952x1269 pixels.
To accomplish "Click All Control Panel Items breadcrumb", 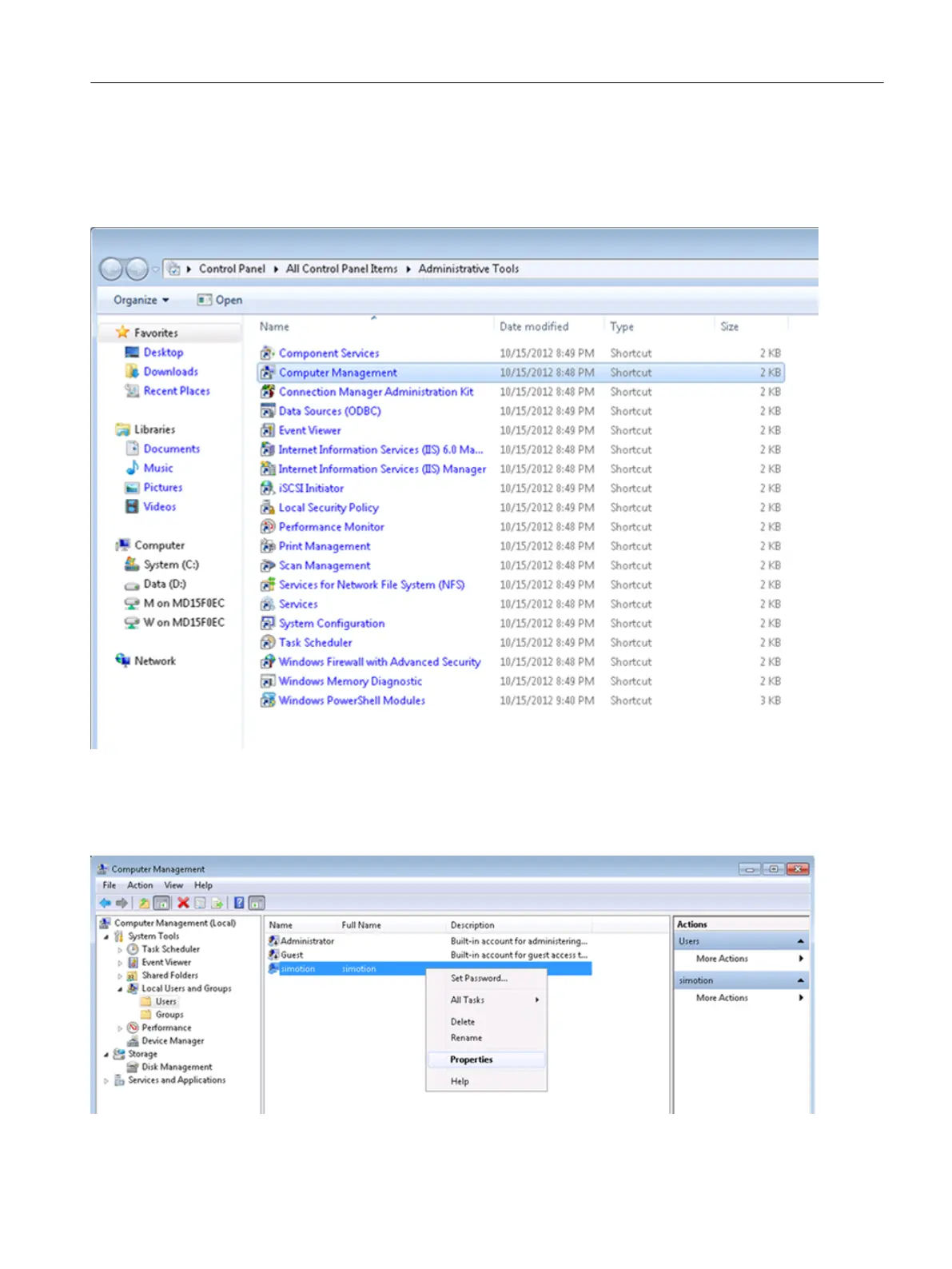I will [341, 269].
